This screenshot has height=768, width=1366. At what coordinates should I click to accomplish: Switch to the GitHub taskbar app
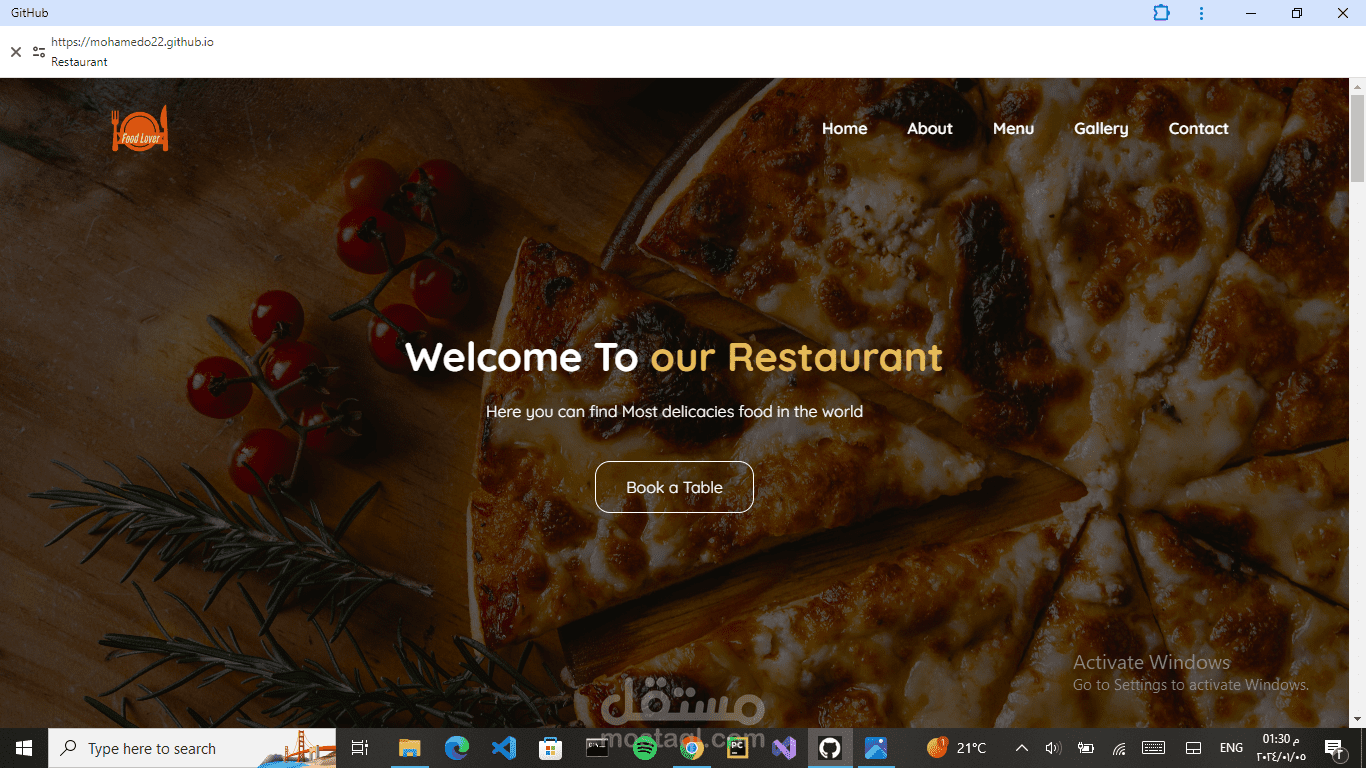click(830, 748)
